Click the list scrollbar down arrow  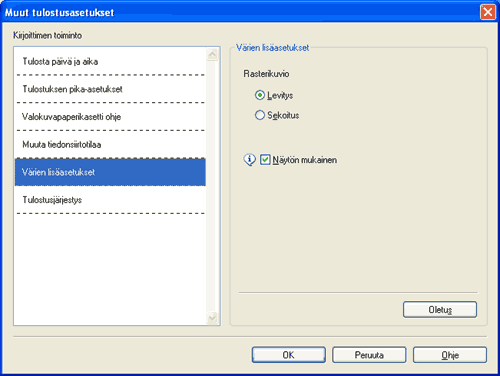click(213, 318)
